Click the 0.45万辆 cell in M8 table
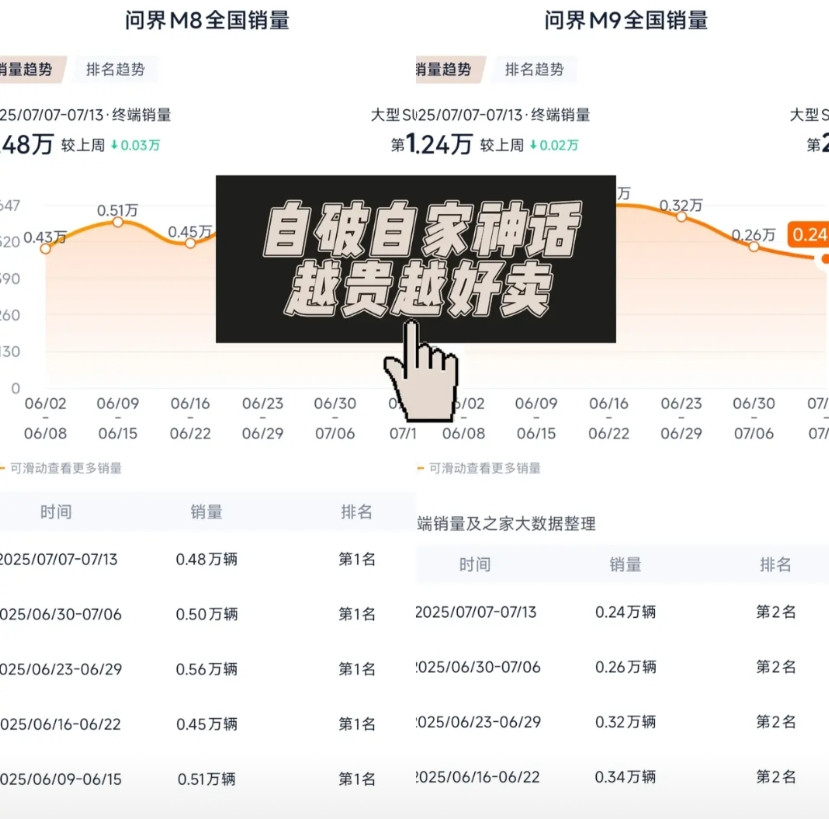829x819 pixels. 207,724
